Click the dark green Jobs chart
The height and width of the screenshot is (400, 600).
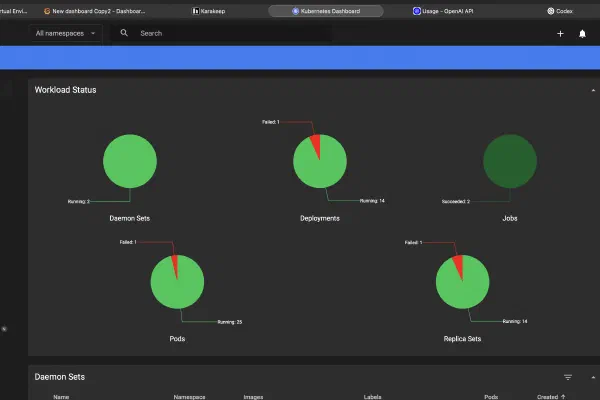tap(509, 162)
